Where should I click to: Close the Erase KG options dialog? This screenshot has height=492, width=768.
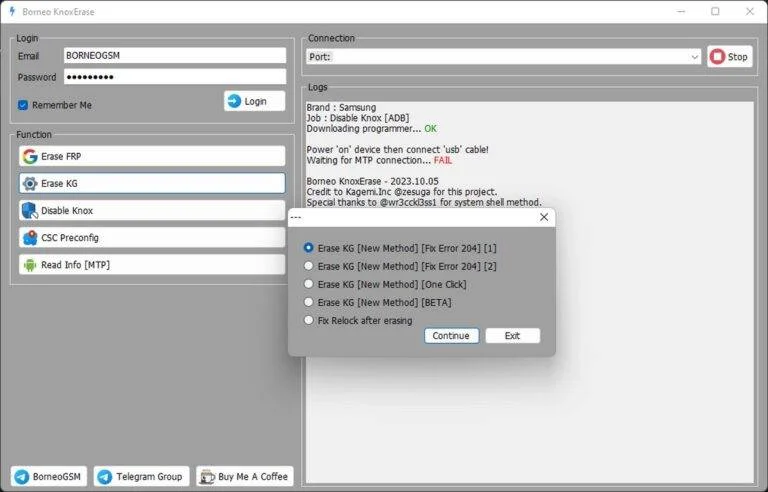pyautogui.click(x=544, y=217)
